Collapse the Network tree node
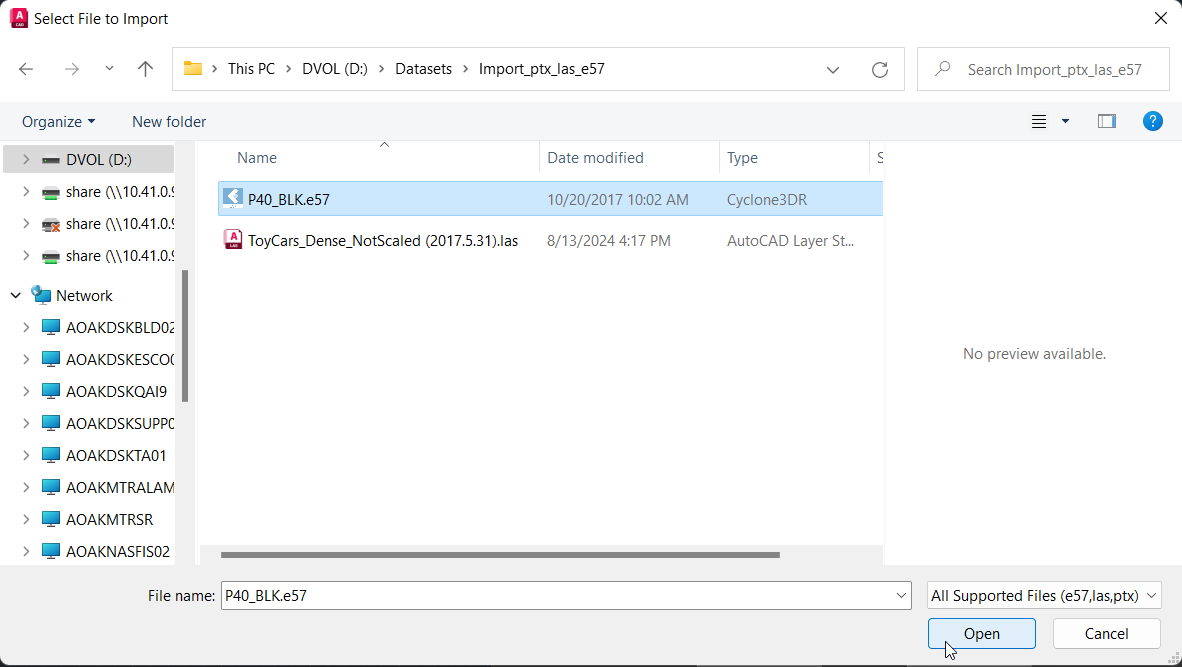The width and height of the screenshot is (1182, 667). (15, 295)
